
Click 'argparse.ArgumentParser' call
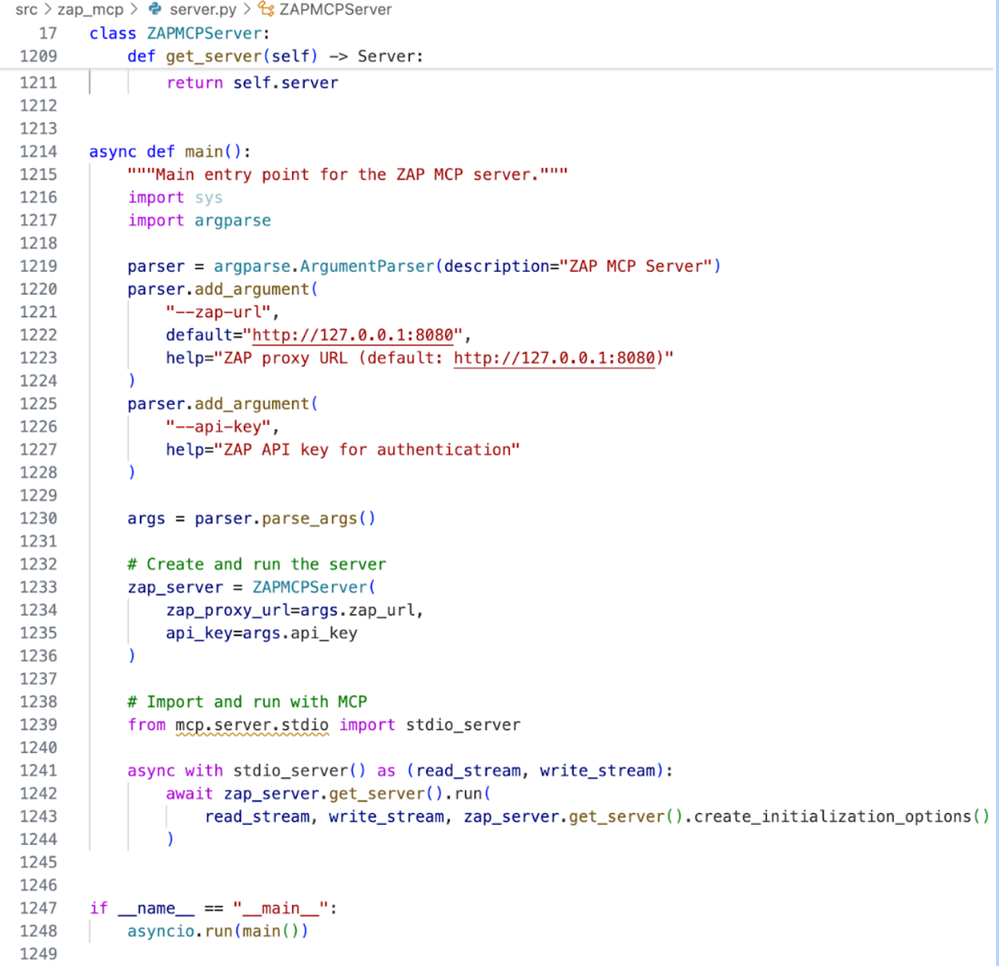click(324, 266)
